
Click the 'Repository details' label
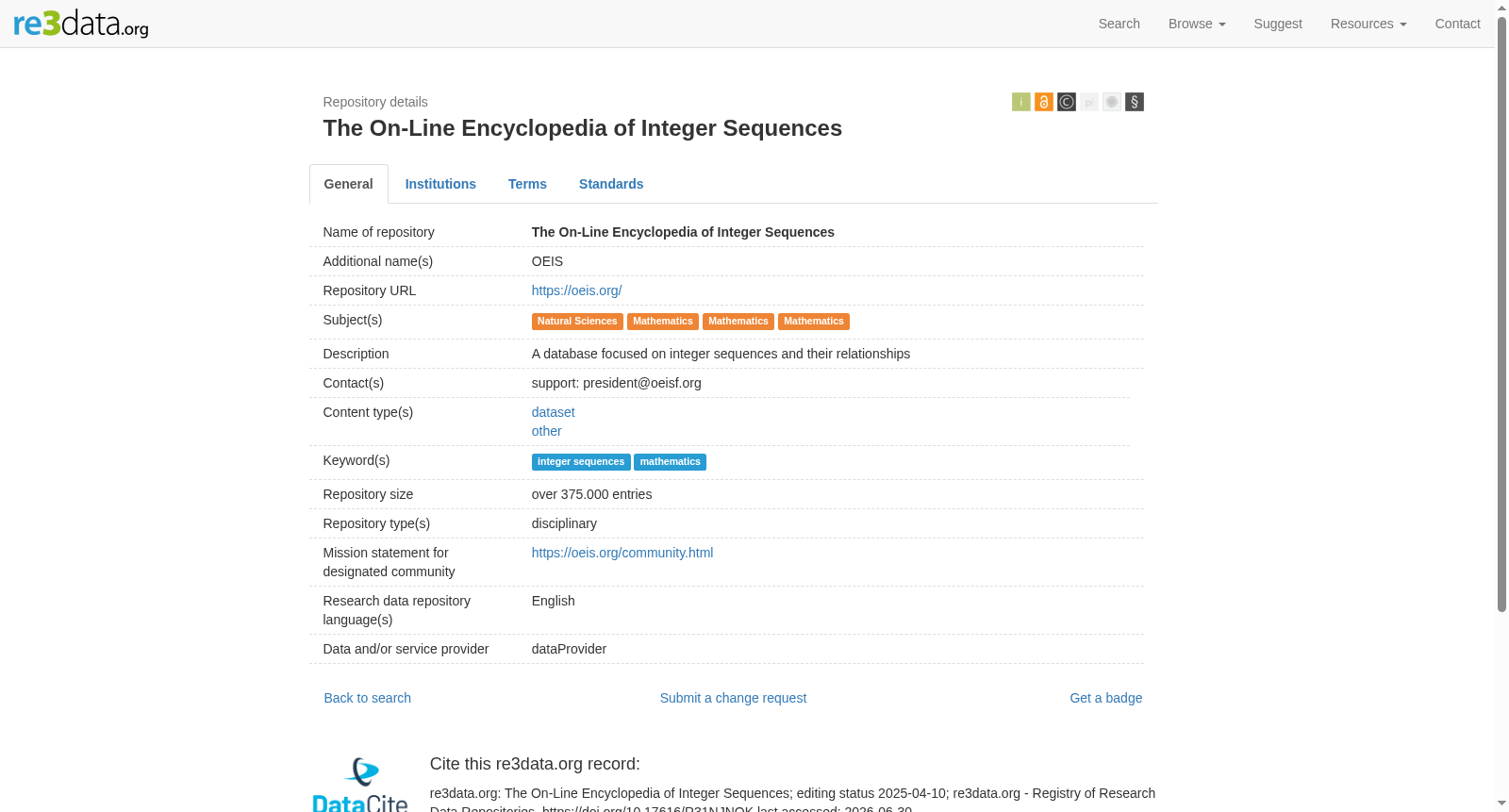pos(375,102)
